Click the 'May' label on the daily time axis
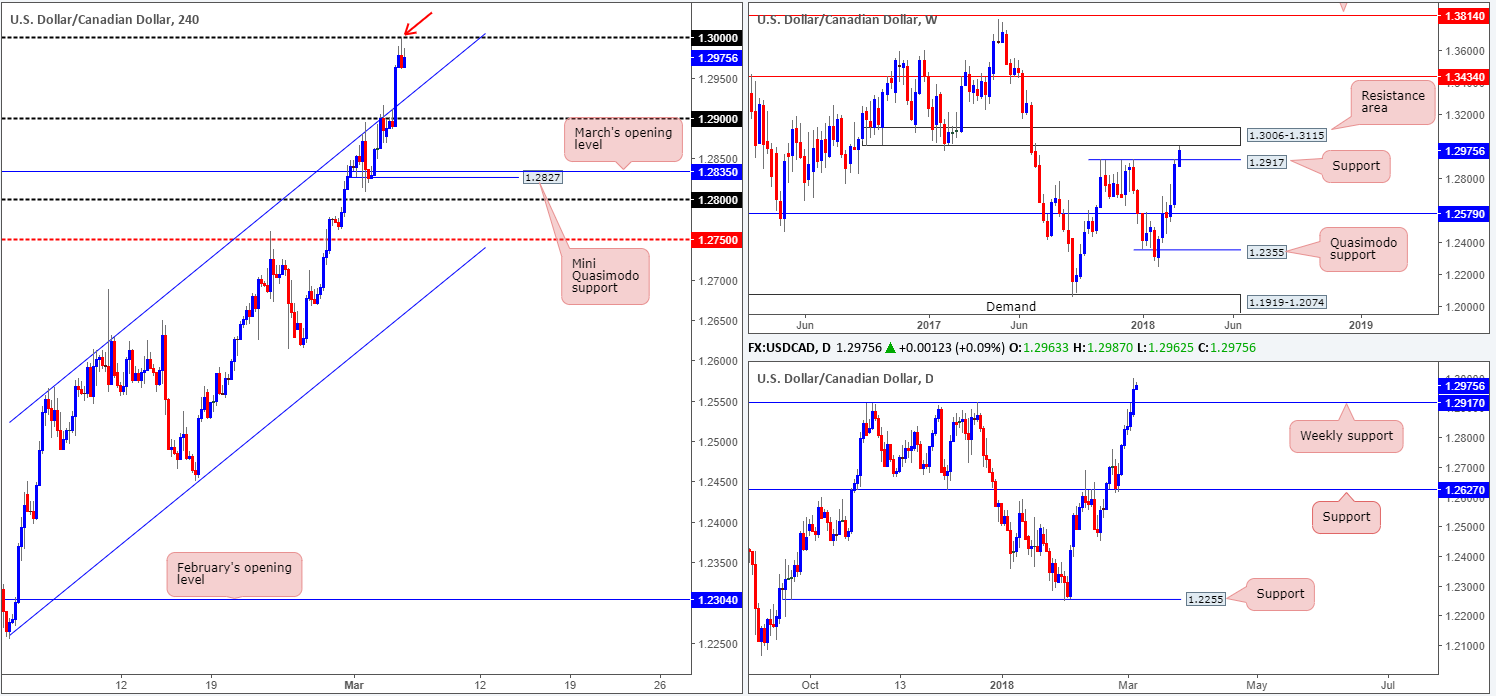Viewport: 1496px width, 696px height. (1257, 684)
